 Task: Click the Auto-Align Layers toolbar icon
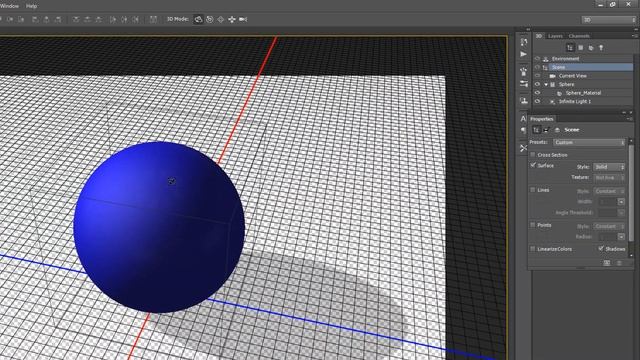[153, 19]
